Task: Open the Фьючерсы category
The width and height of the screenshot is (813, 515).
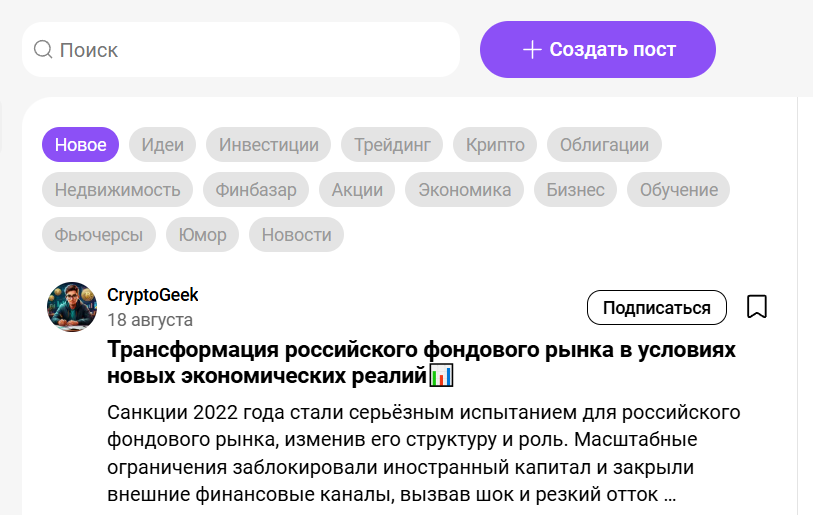Action: click(x=98, y=235)
